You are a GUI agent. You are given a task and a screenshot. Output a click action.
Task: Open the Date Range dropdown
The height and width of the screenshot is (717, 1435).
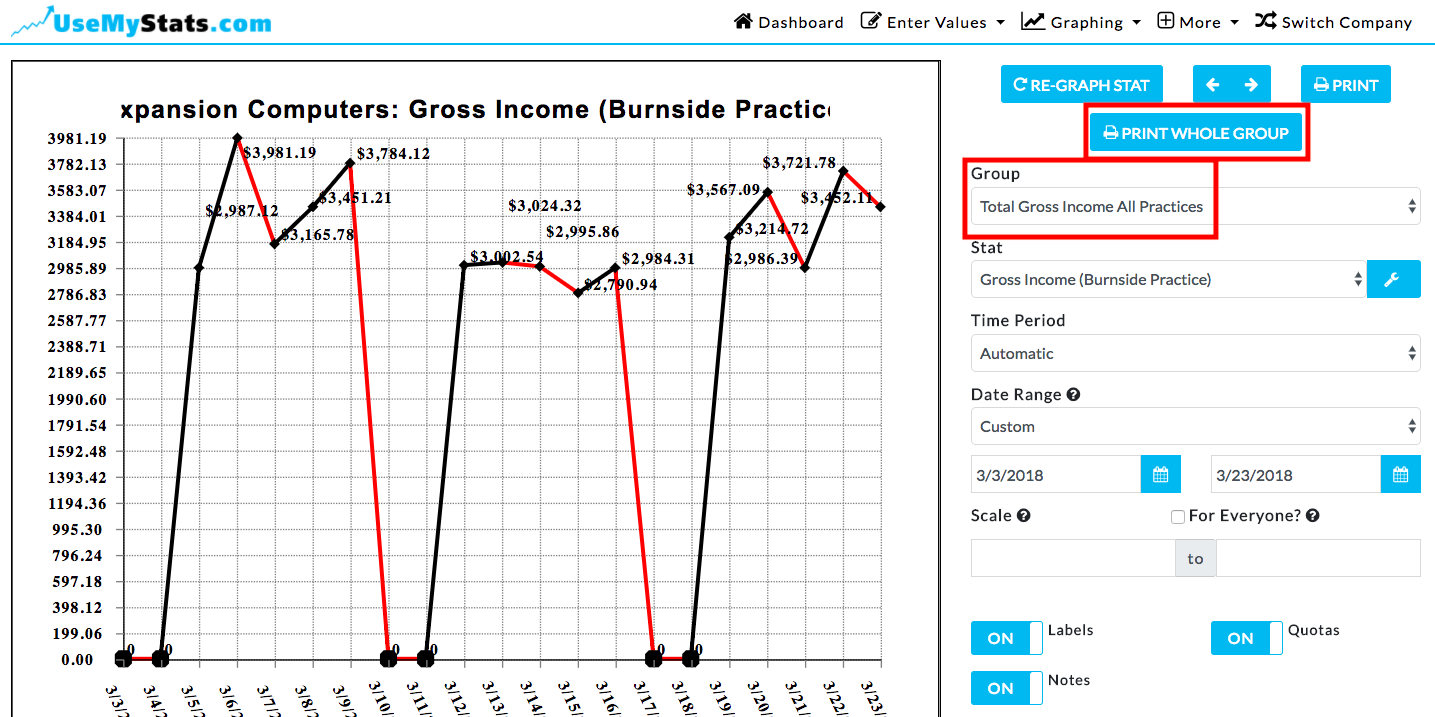click(1195, 426)
